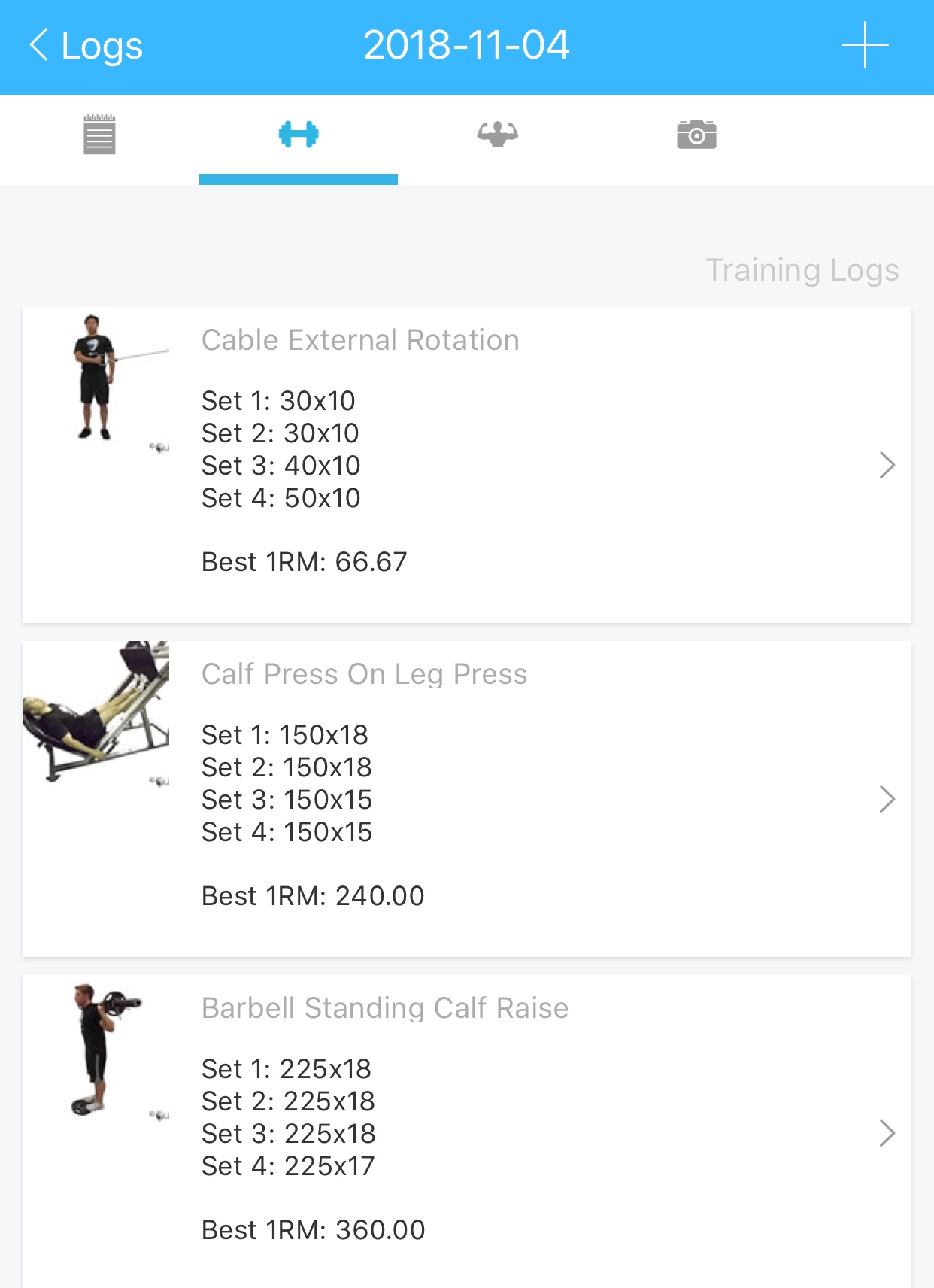Tap the back arrow beside Logs
Screen dimensions: 934x1288
39,45
